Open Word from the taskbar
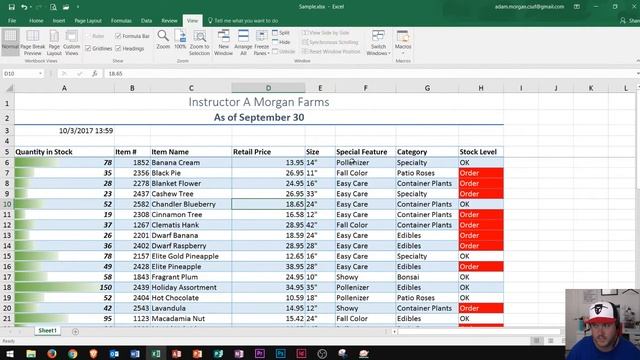 tap(135, 353)
